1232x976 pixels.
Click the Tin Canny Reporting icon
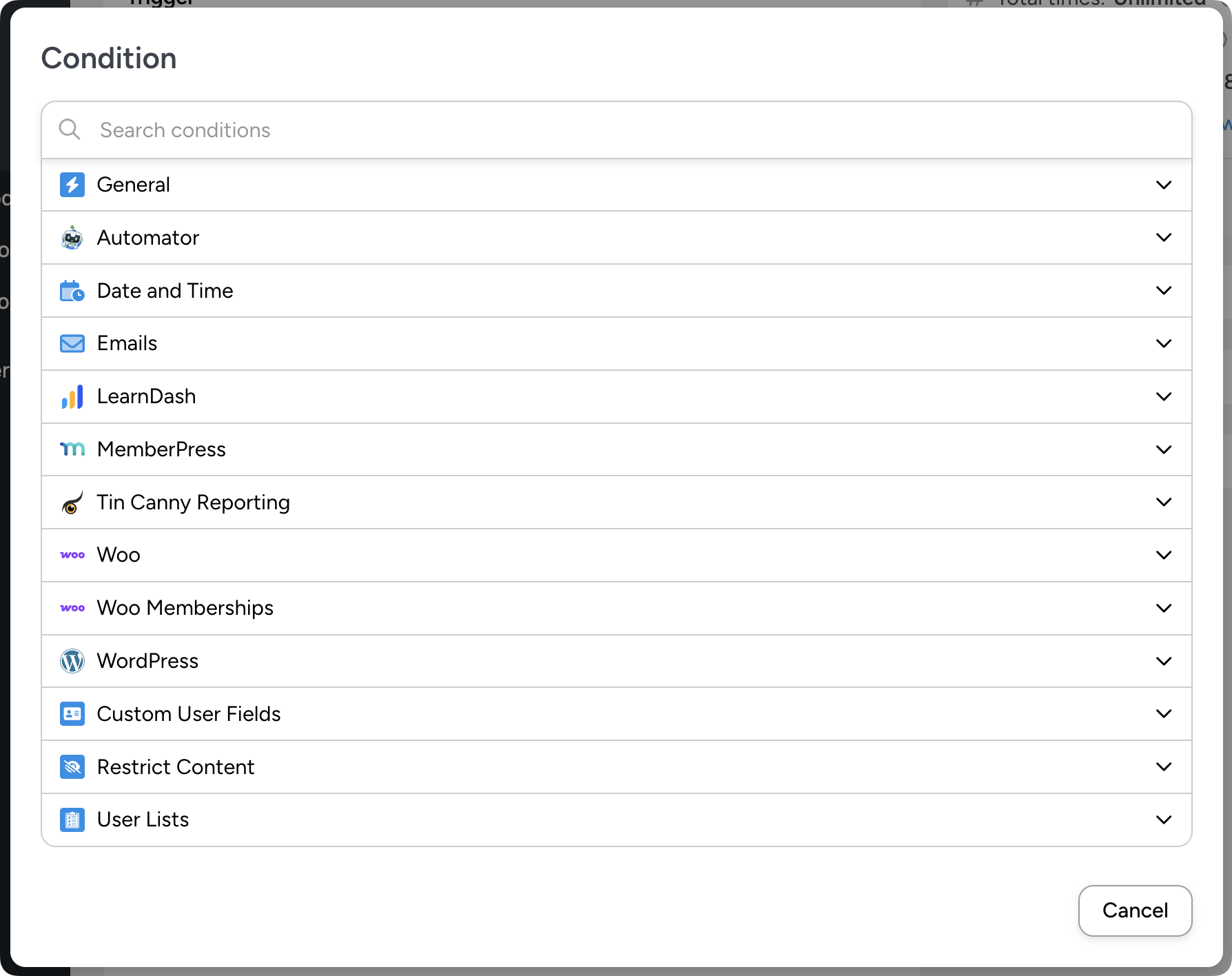coord(72,502)
